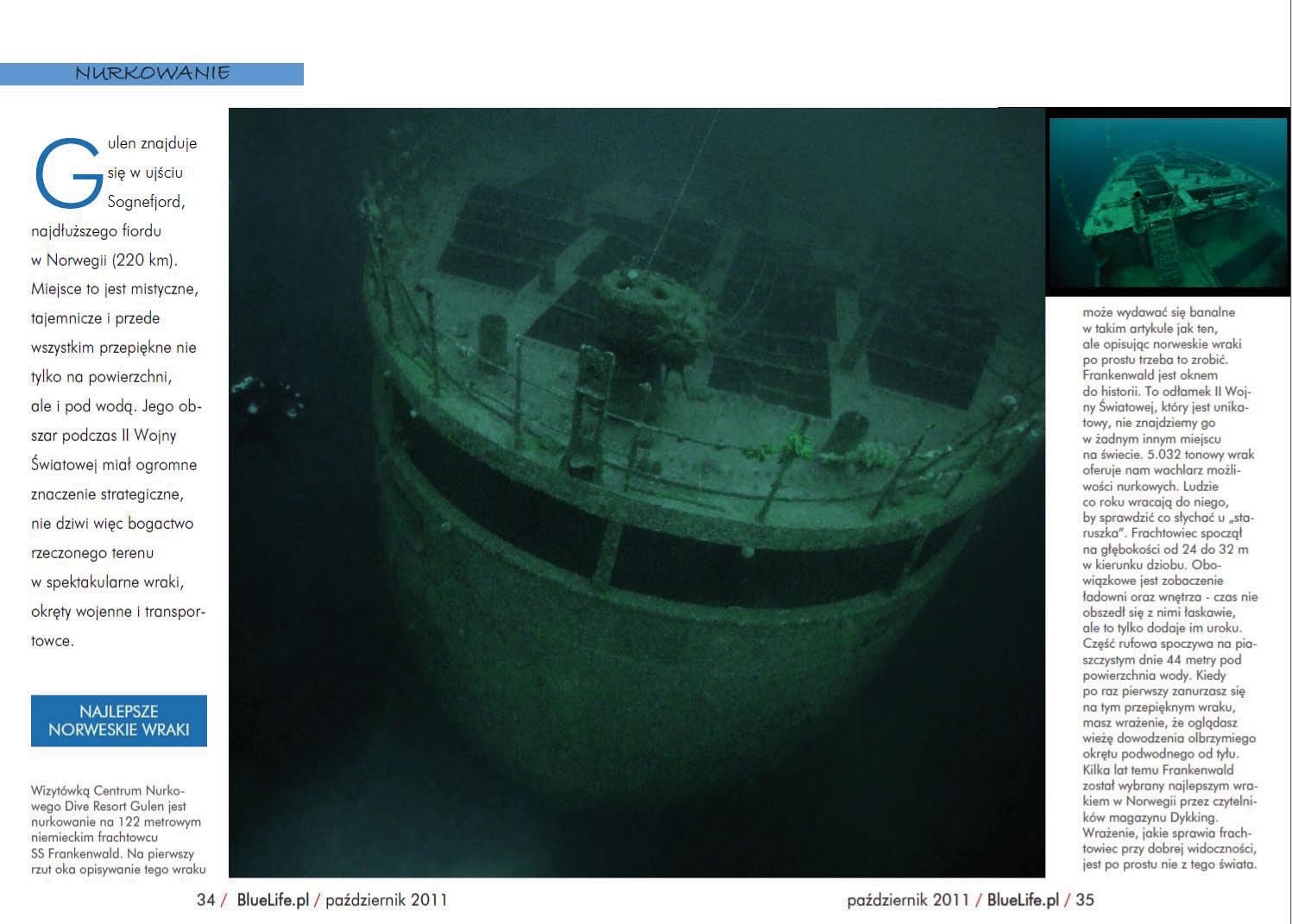Click the left footer text 'październik 2011'

pyautogui.click(x=387, y=900)
